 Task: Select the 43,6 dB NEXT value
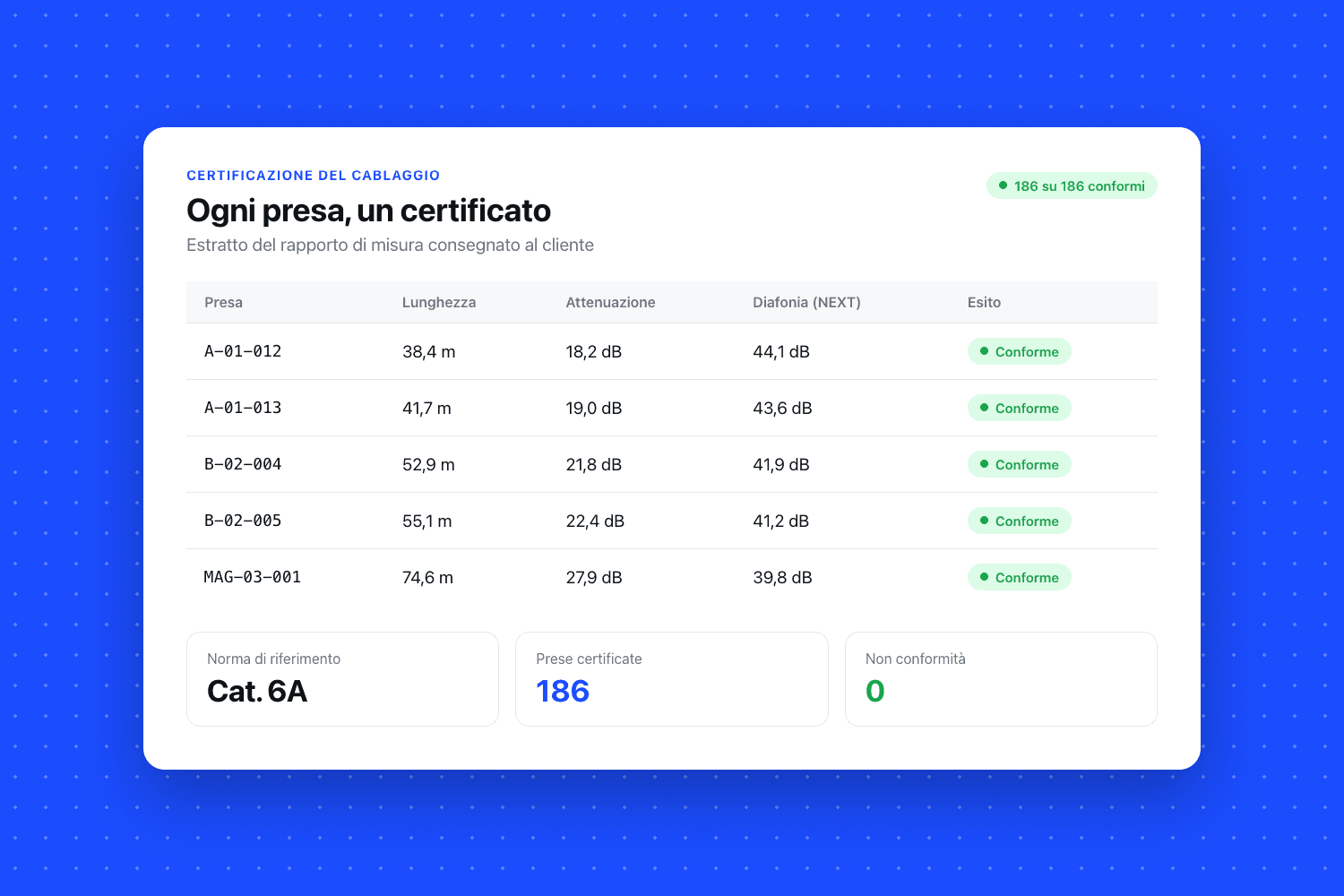[x=782, y=408]
